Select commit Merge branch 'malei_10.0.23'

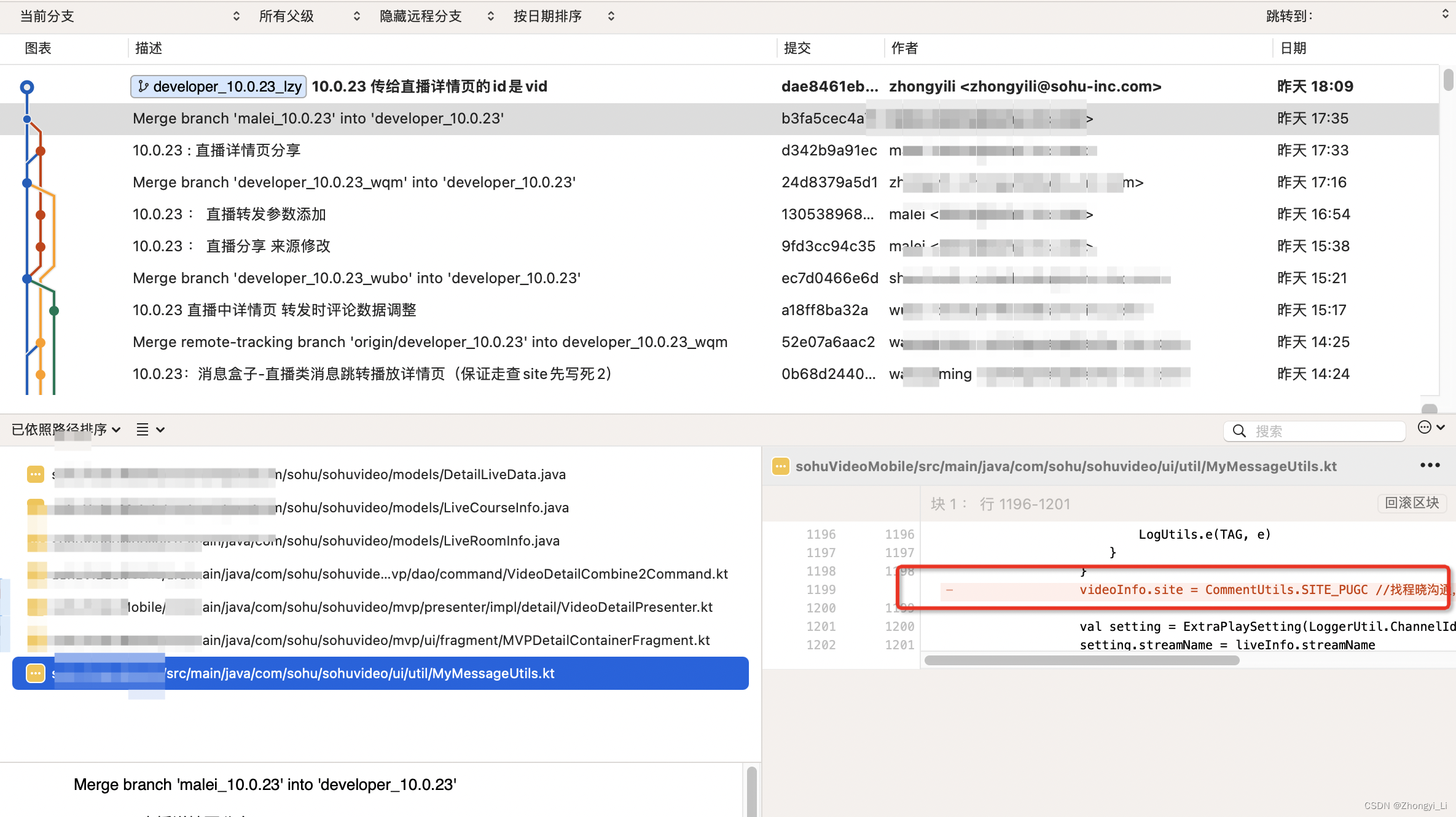719,119
